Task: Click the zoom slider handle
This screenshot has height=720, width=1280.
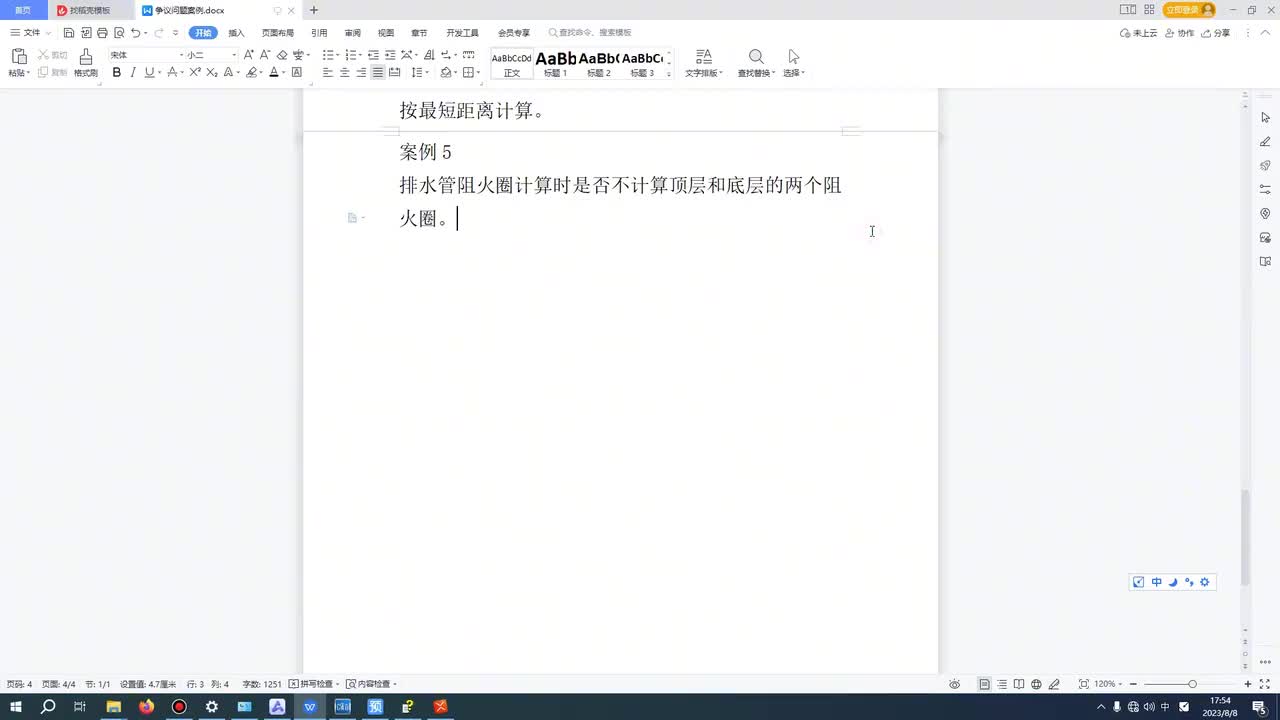Action: [1192, 684]
